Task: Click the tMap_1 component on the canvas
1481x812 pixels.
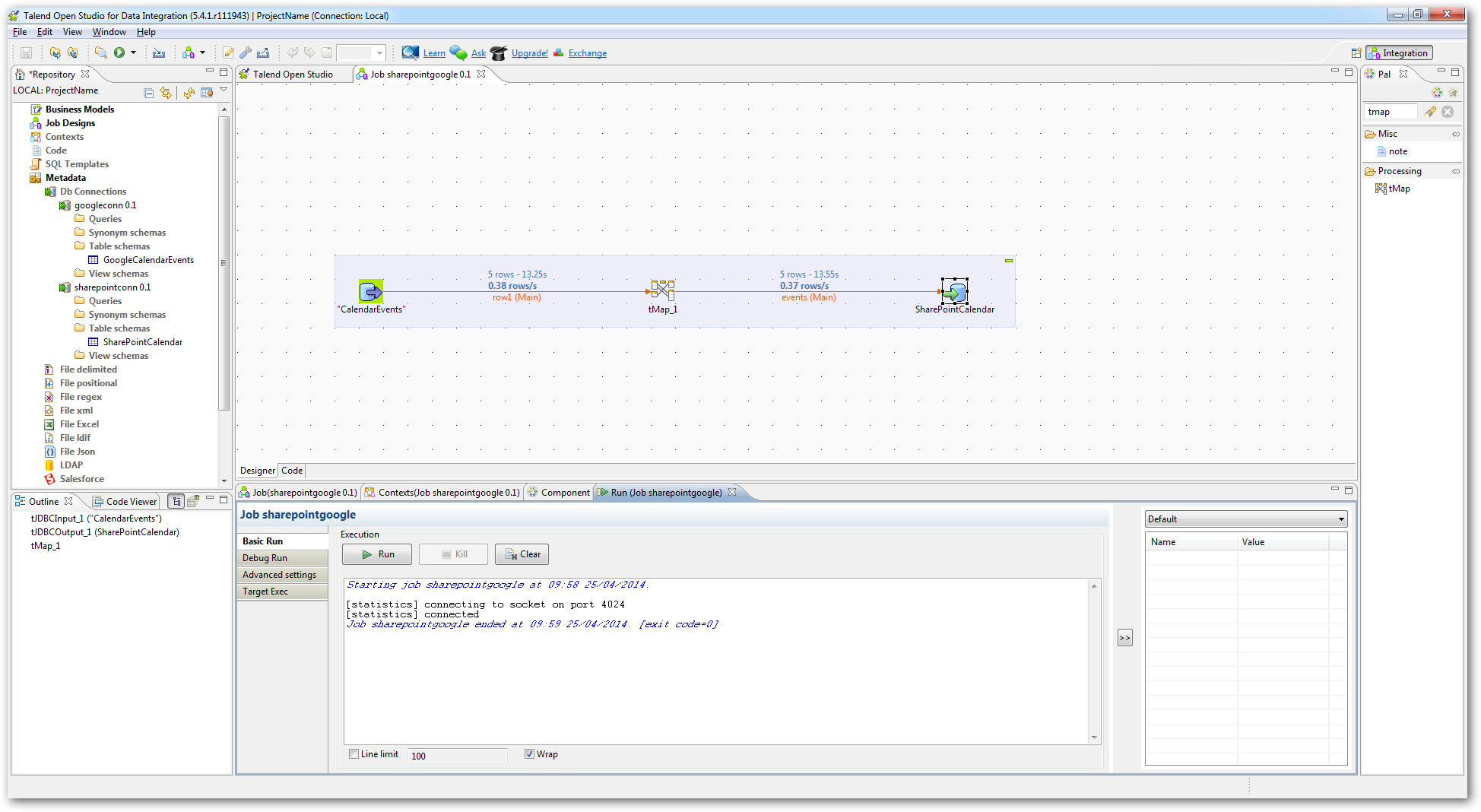Action: click(x=662, y=290)
